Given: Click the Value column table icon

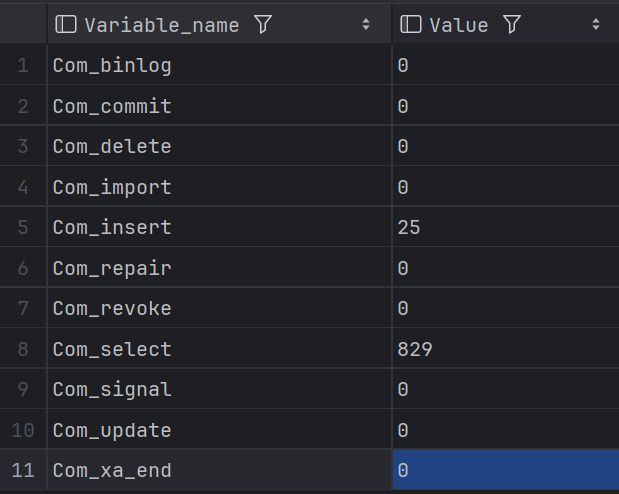Looking at the screenshot, I should coord(411,25).
